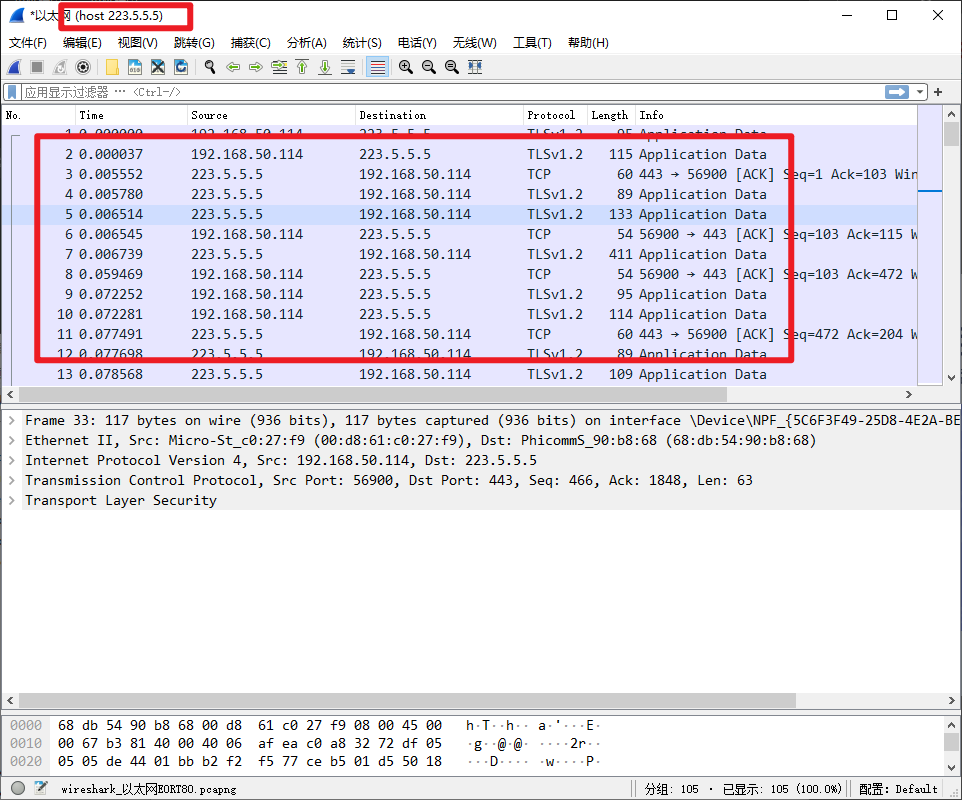Image resolution: width=962 pixels, height=800 pixels.
Task: Open the 统计(S) menu
Action: [362, 42]
